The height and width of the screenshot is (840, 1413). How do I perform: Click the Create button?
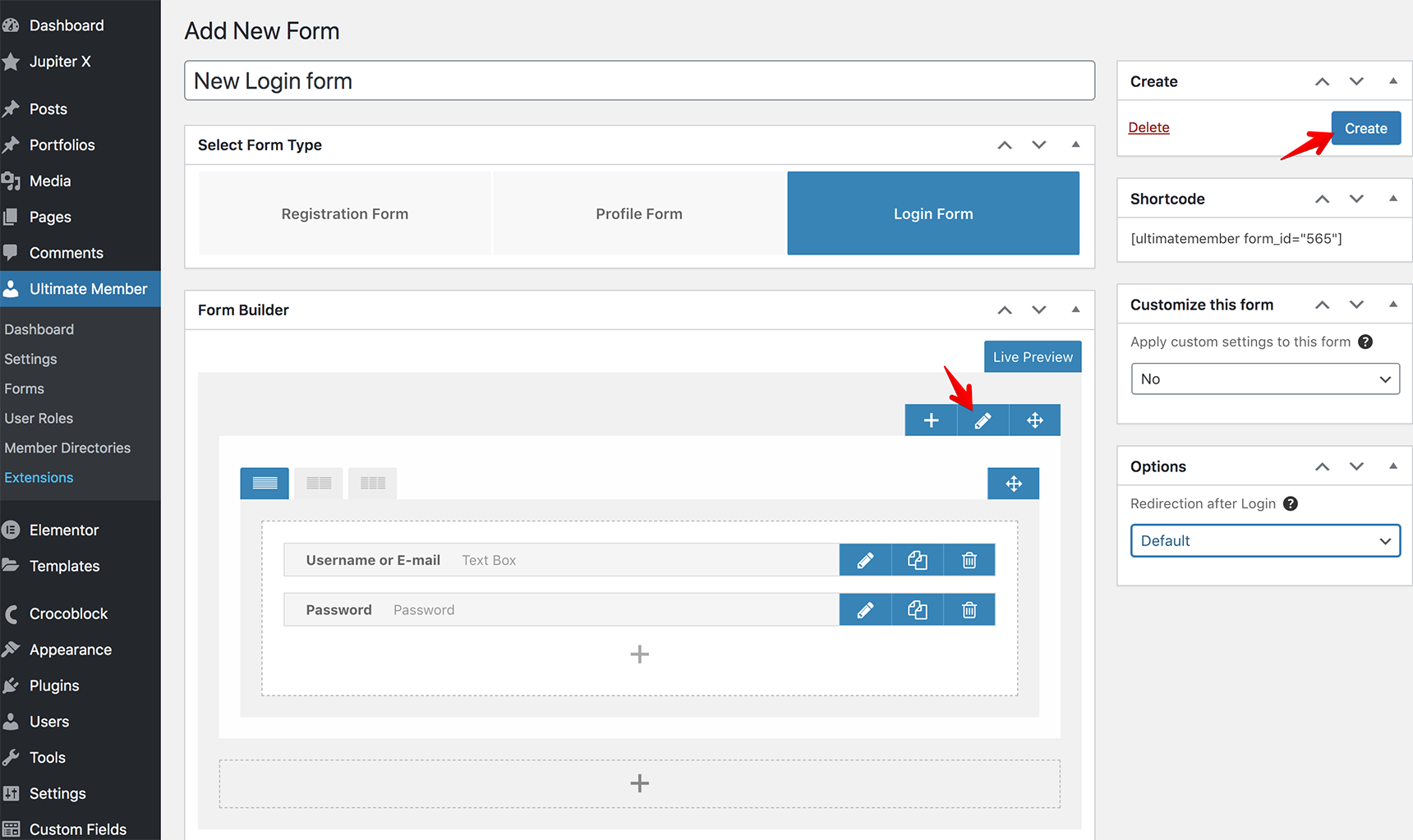point(1366,128)
